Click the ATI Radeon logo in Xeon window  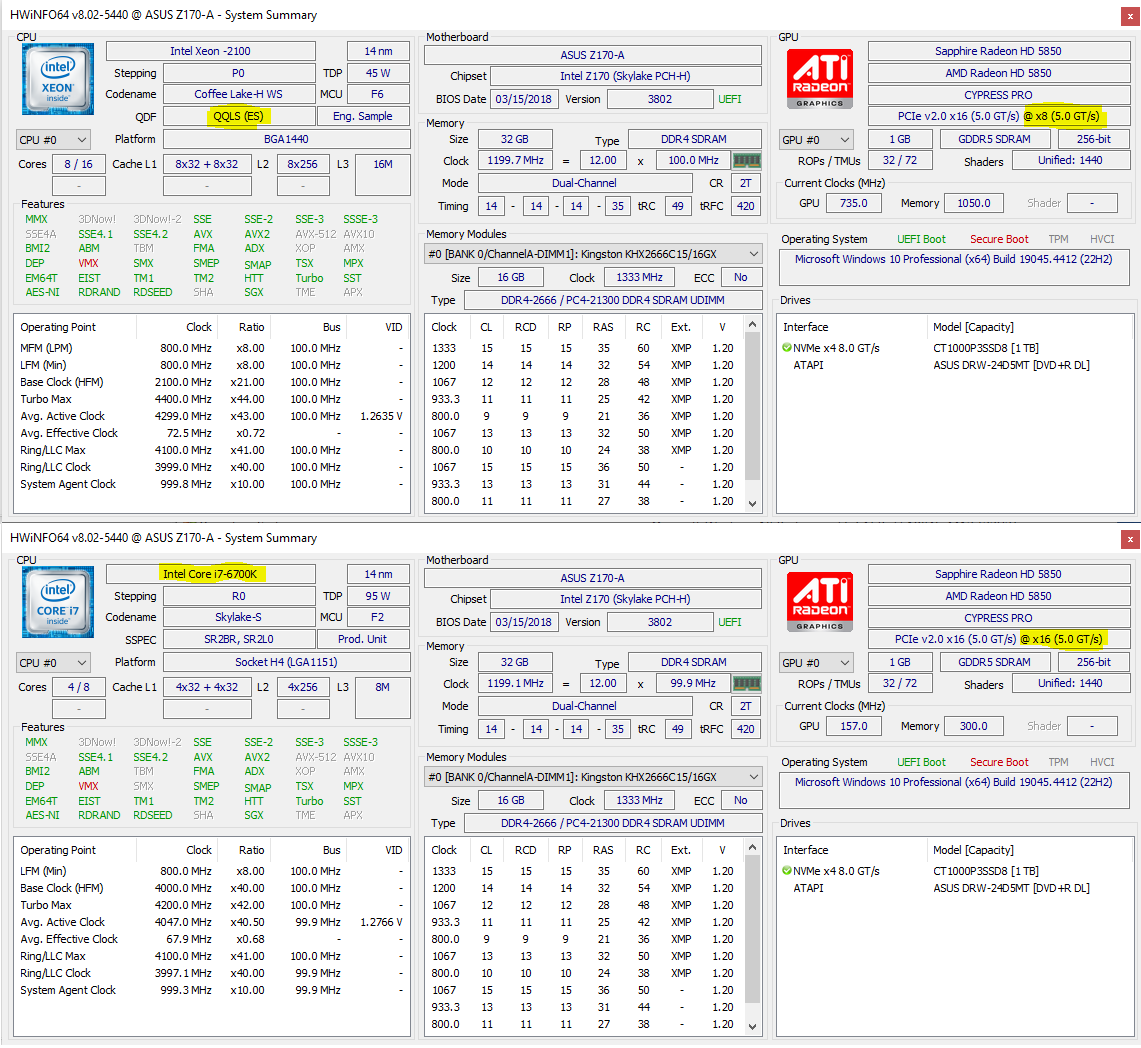(820, 77)
